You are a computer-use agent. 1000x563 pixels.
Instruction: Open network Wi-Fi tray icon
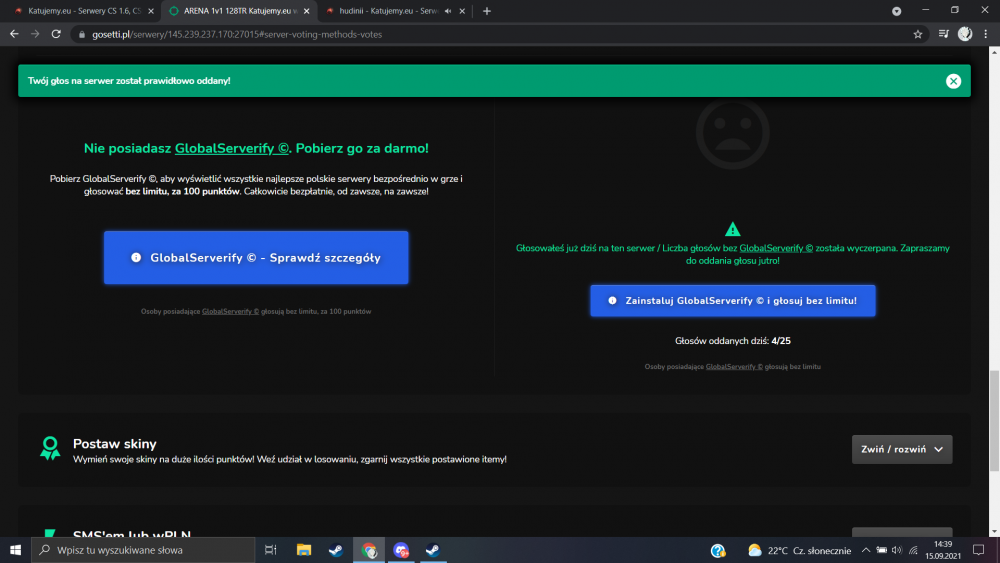pos(913,550)
